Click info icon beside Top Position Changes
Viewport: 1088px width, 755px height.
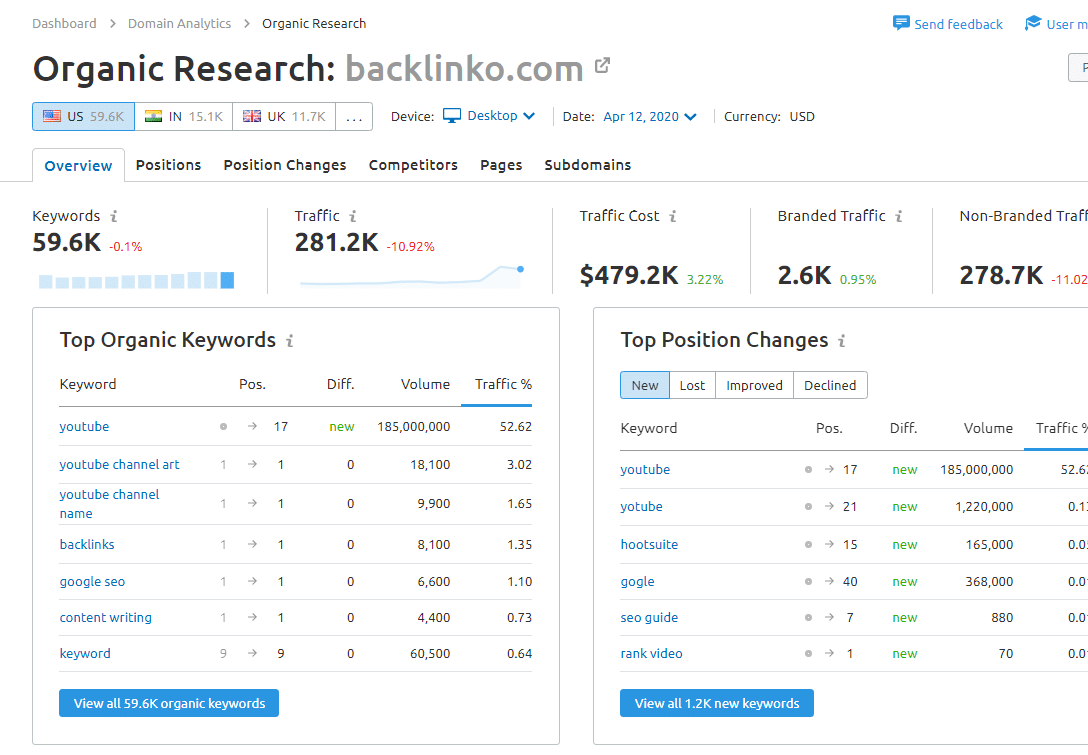point(842,341)
